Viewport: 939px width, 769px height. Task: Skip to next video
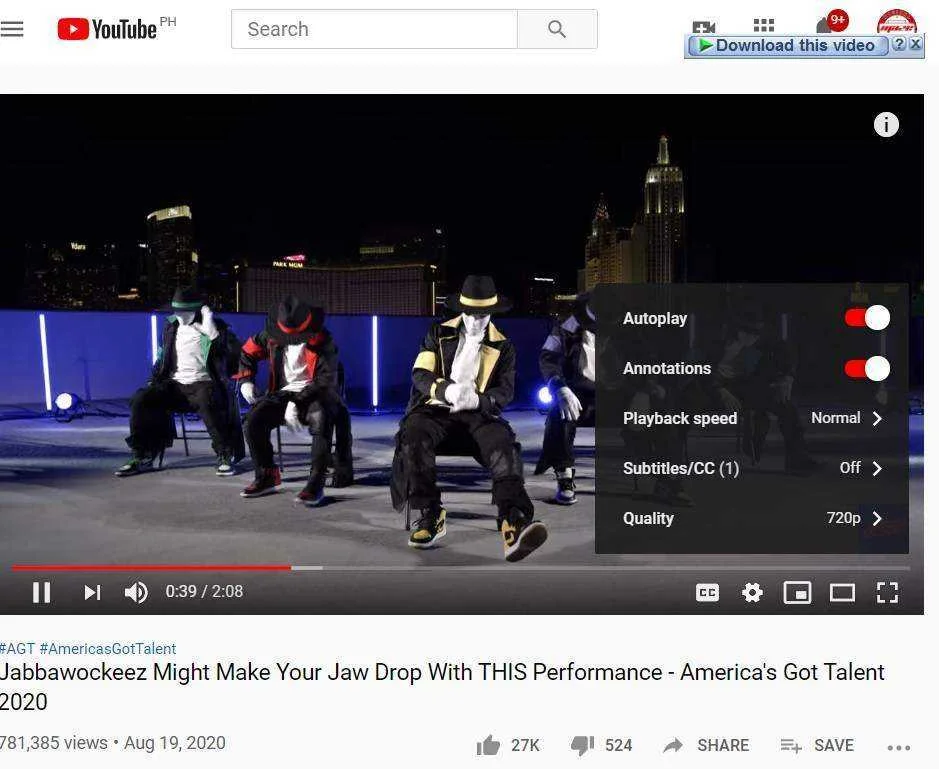pyautogui.click(x=92, y=592)
